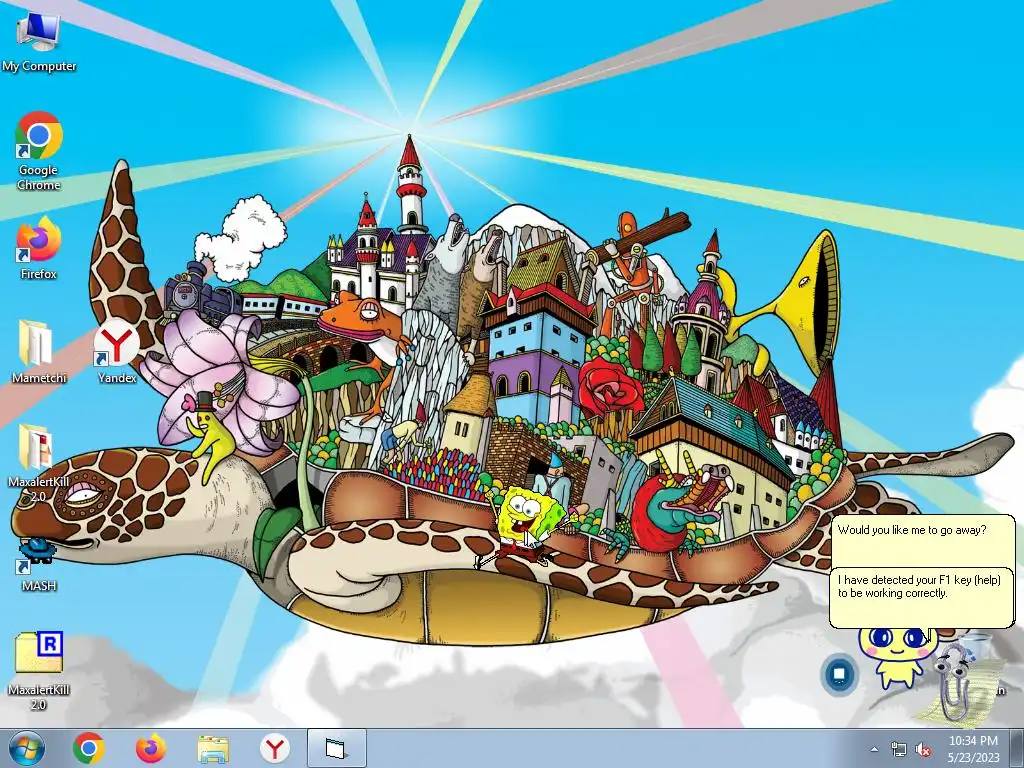Open the Mametchi folder on desktop
The image size is (1024, 768).
pos(39,351)
